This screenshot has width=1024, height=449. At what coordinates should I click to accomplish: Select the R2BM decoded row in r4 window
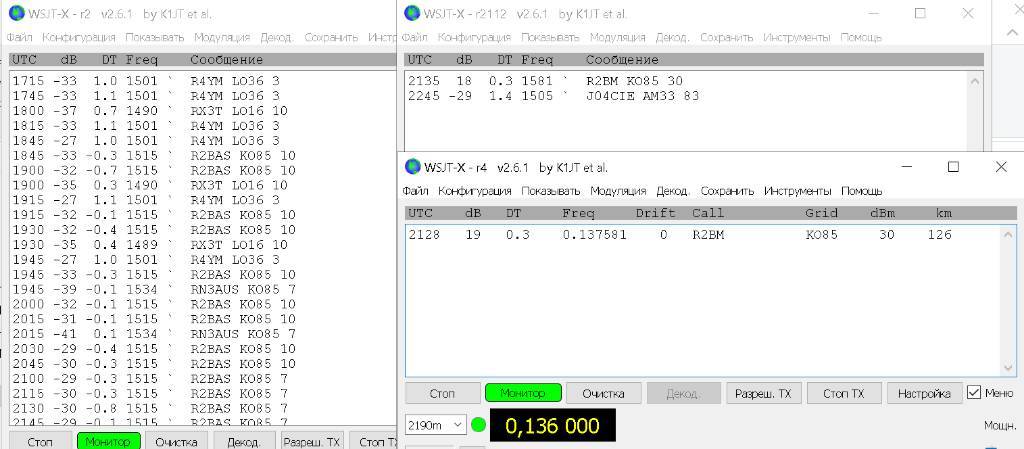pos(680,235)
